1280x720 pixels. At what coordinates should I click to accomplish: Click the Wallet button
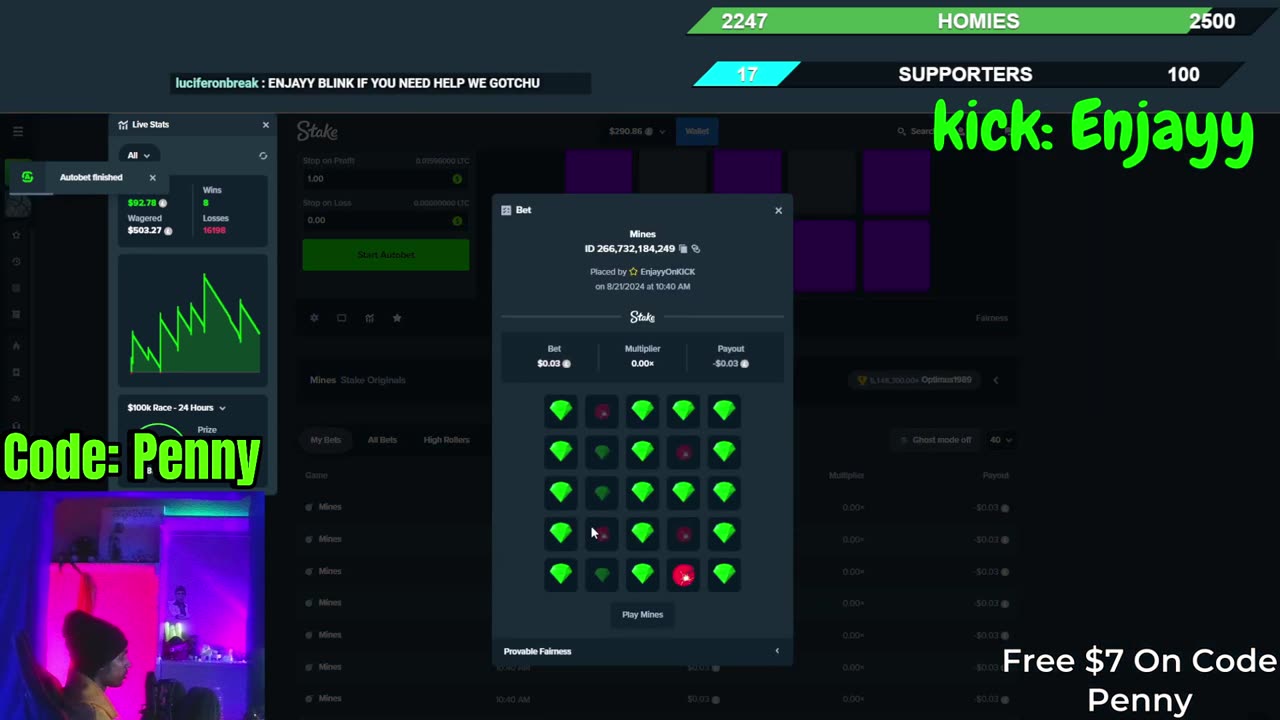point(697,131)
